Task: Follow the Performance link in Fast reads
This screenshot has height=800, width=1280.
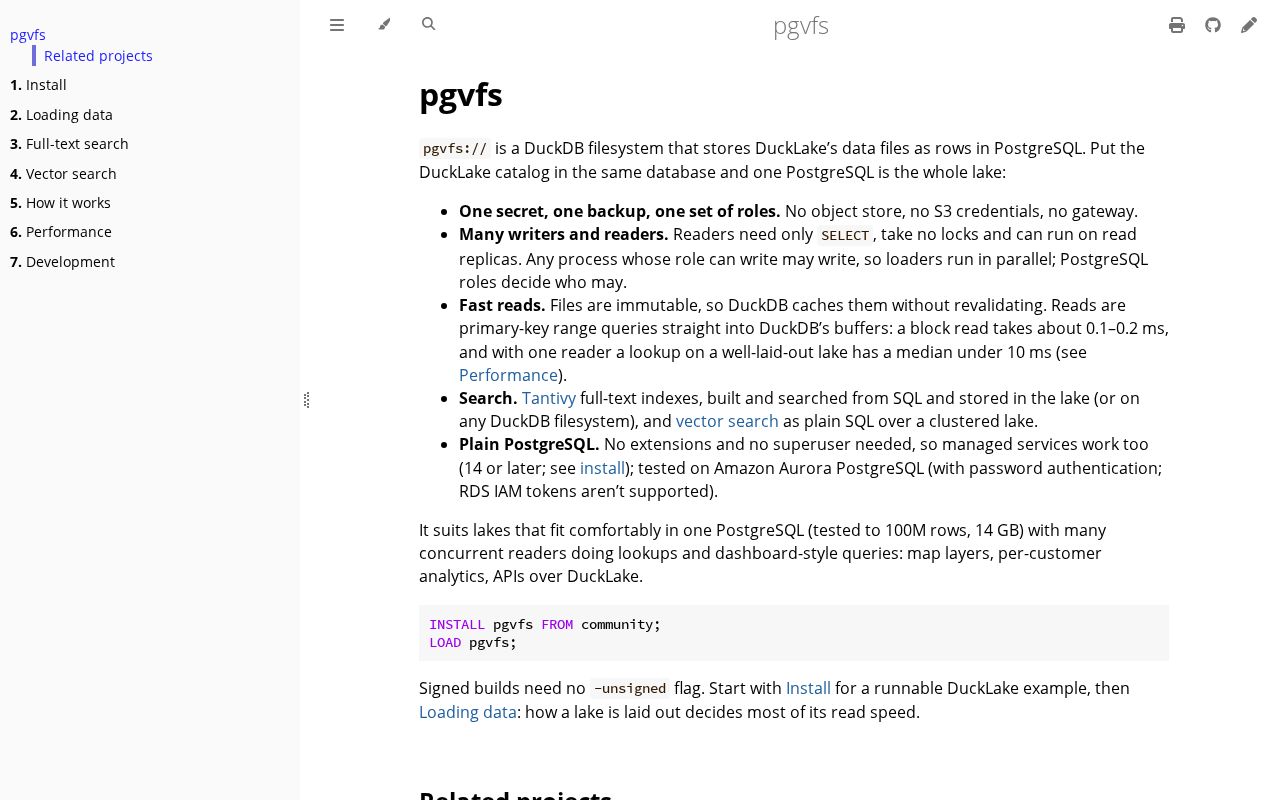Action: (508, 375)
